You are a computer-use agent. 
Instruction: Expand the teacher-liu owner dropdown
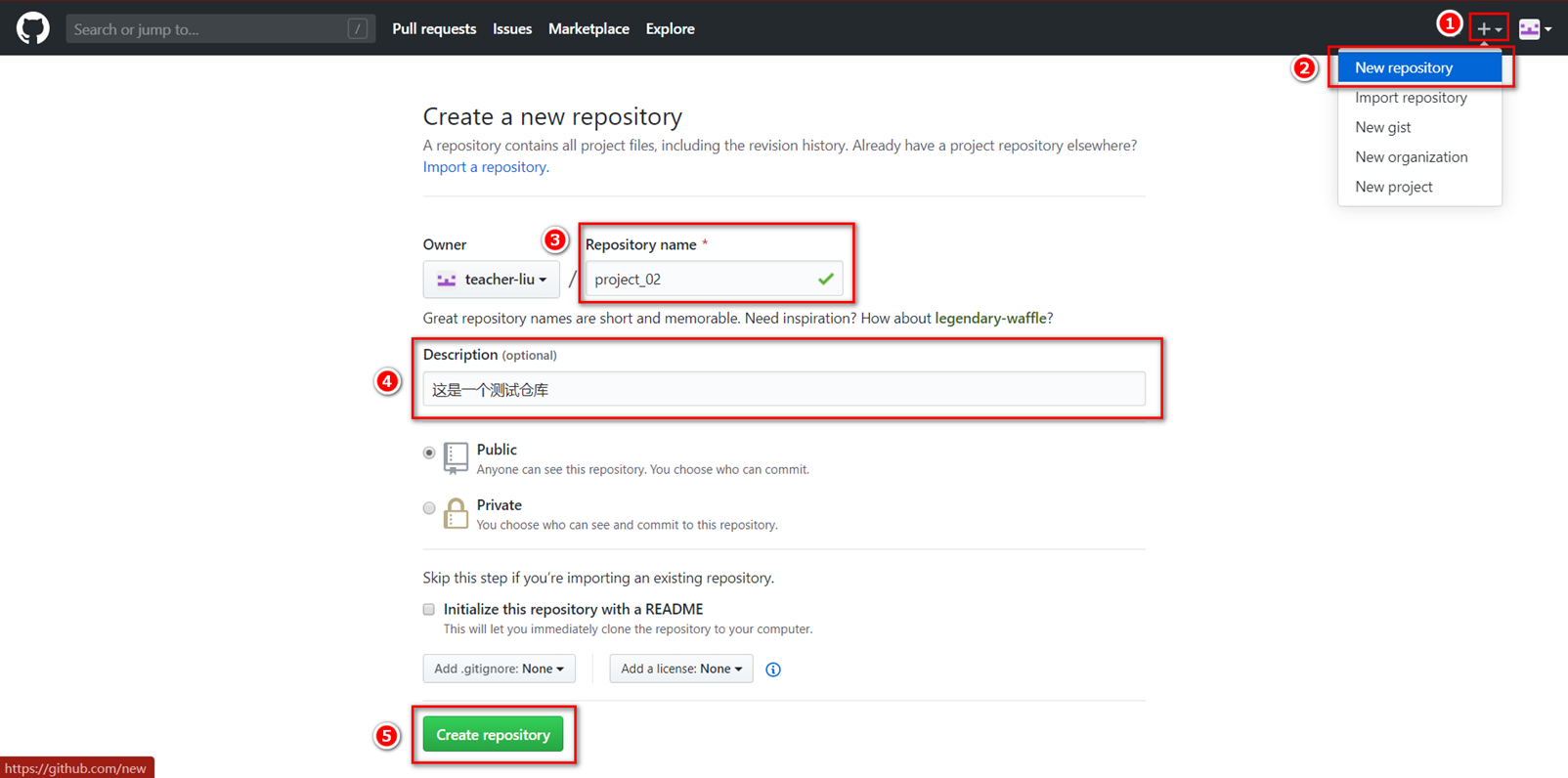click(x=492, y=280)
